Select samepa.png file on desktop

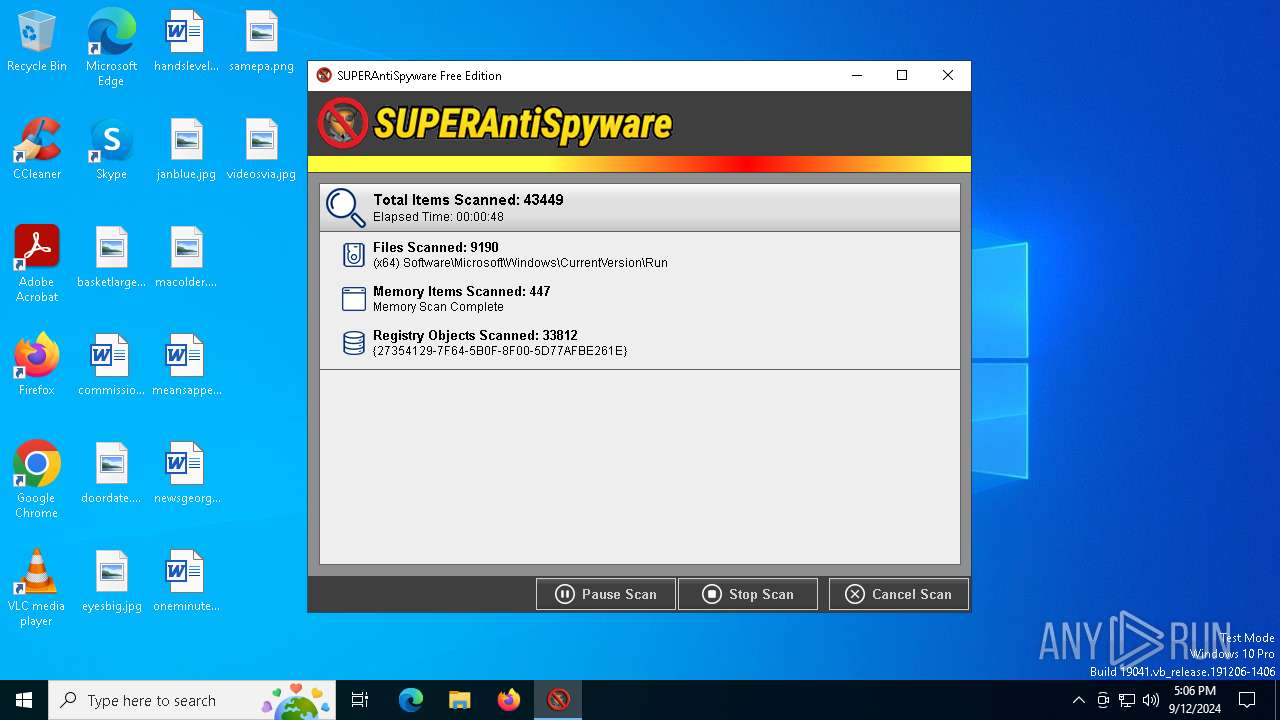click(x=261, y=42)
